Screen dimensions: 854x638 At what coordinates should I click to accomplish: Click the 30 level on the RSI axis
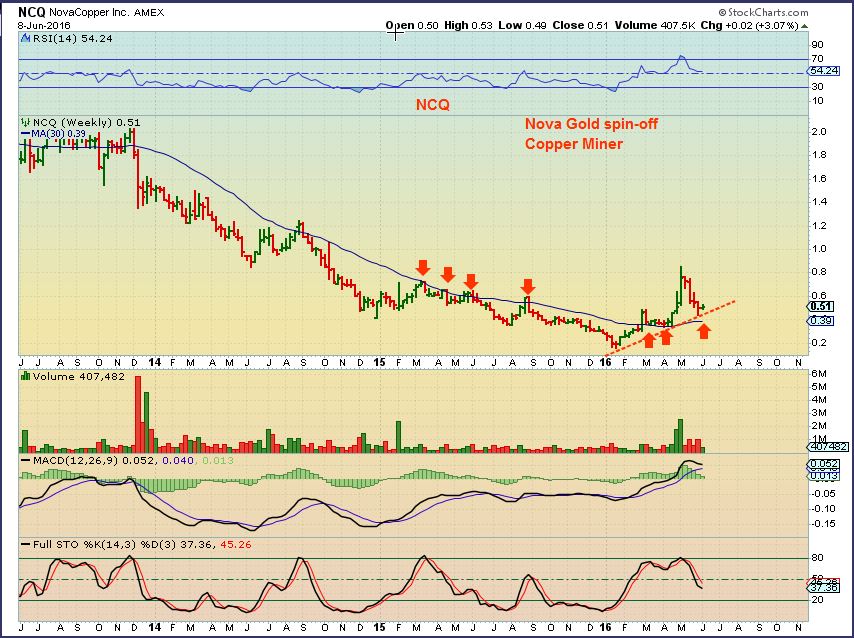pyautogui.click(x=818, y=87)
